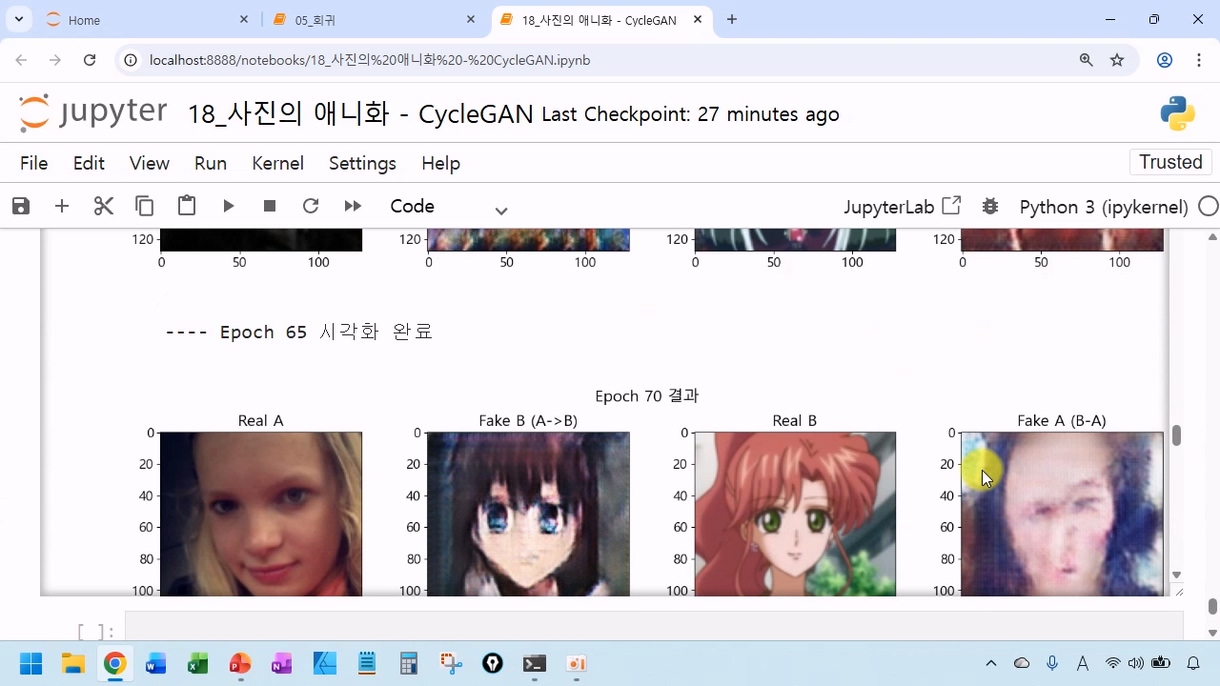Click the Real A photo thumbnail
This screenshot has width=1220, height=686.
(261, 514)
